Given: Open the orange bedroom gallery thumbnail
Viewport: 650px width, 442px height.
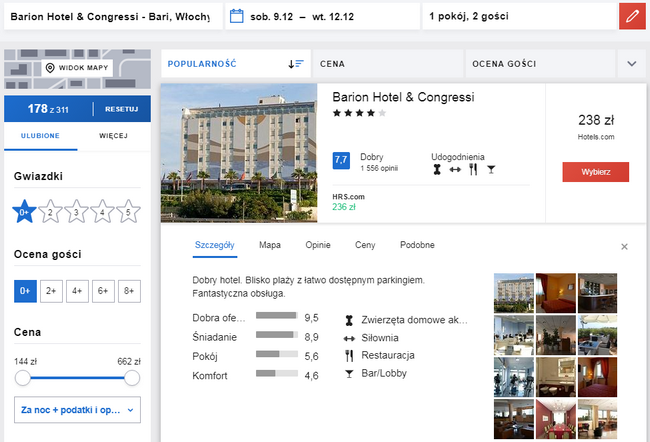Looking at the screenshot, I should (555, 293).
